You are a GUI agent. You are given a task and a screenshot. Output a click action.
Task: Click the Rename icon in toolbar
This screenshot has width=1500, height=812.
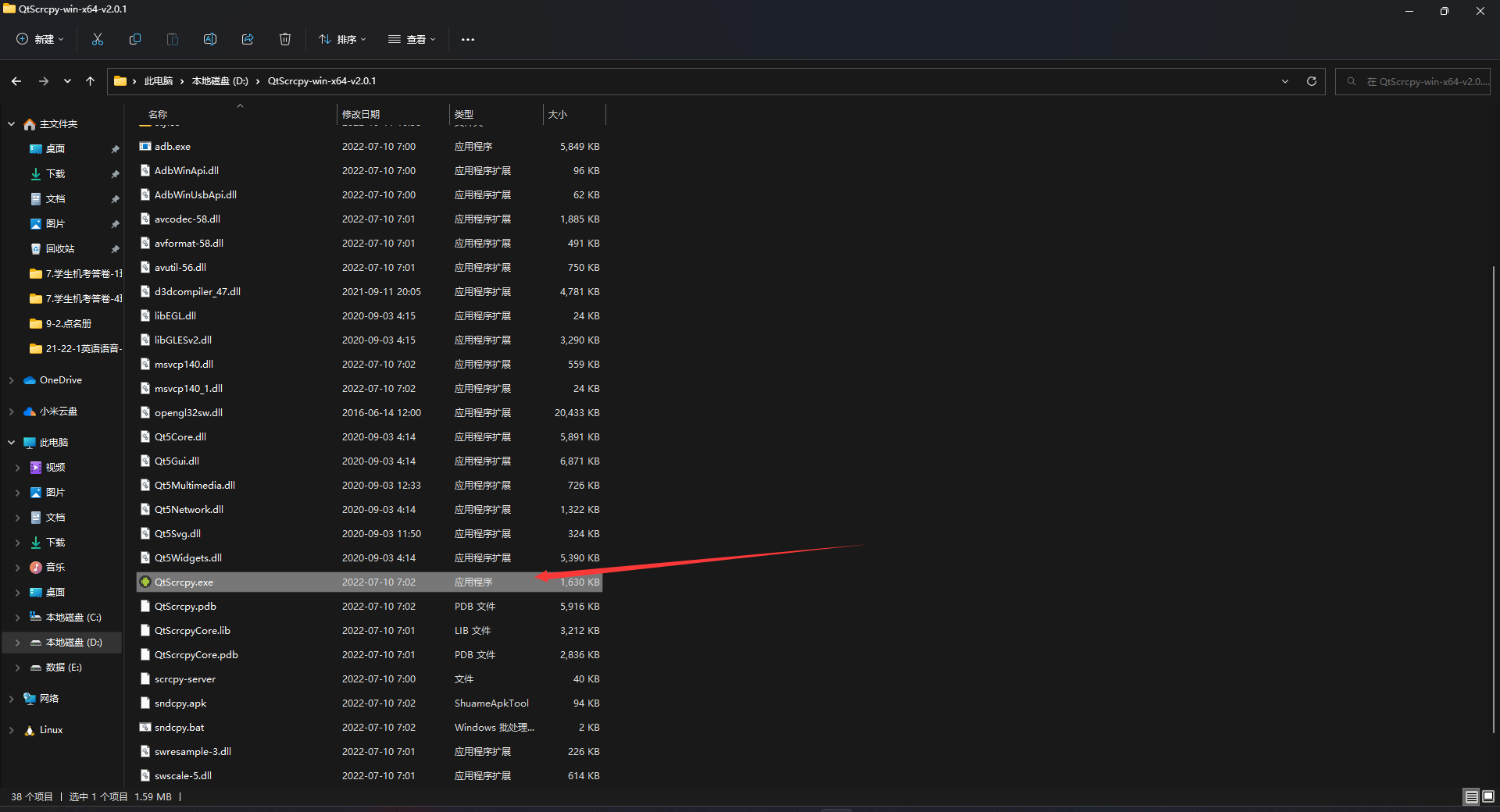pyautogui.click(x=210, y=39)
